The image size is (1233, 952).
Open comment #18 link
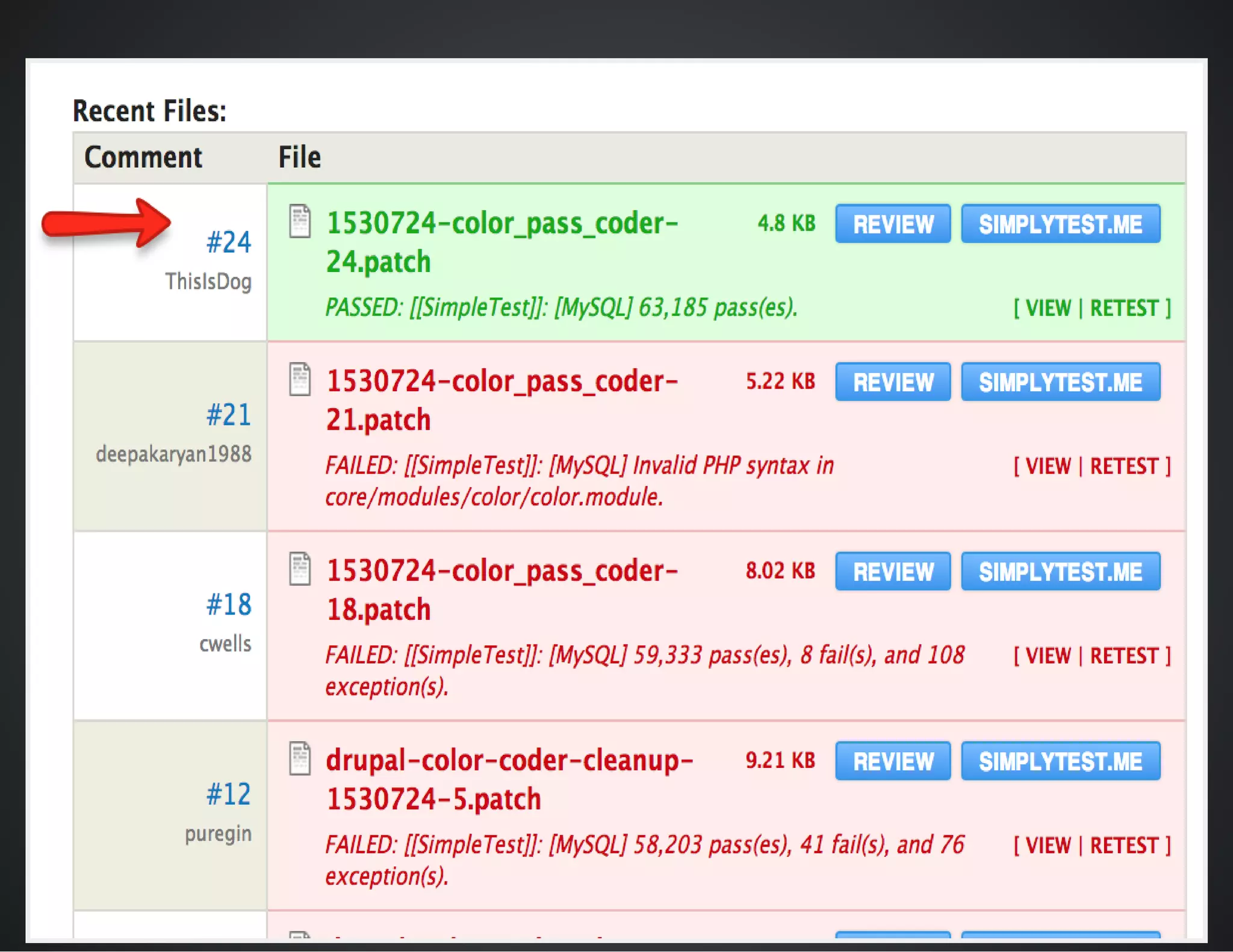[228, 604]
